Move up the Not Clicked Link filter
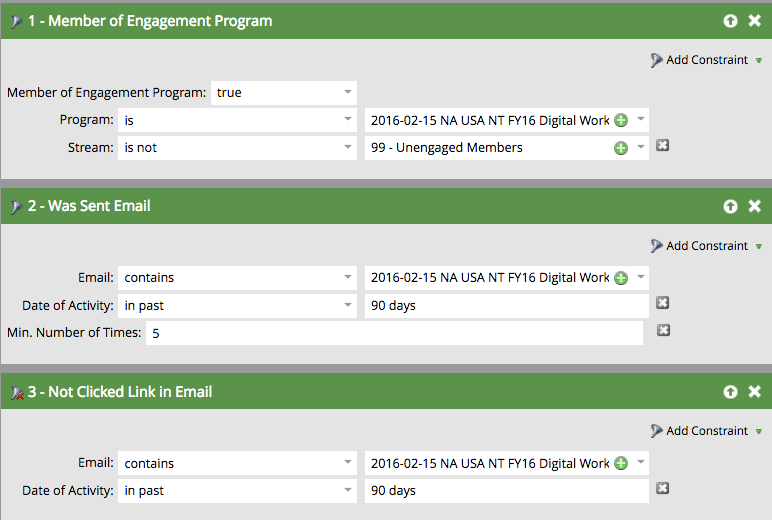The width and height of the screenshot is (772, 520). [x=731, y=391]
